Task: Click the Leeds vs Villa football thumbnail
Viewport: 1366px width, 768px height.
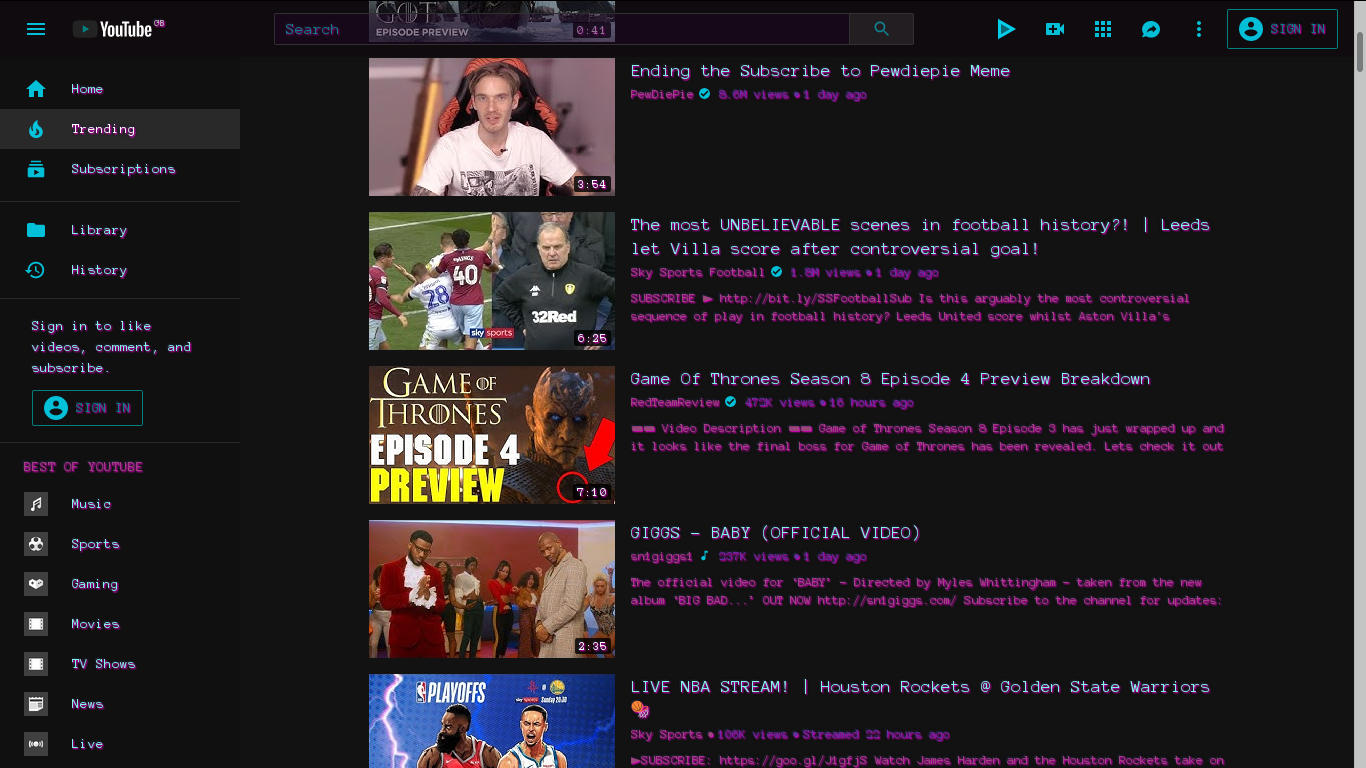Action: point(492,281)
